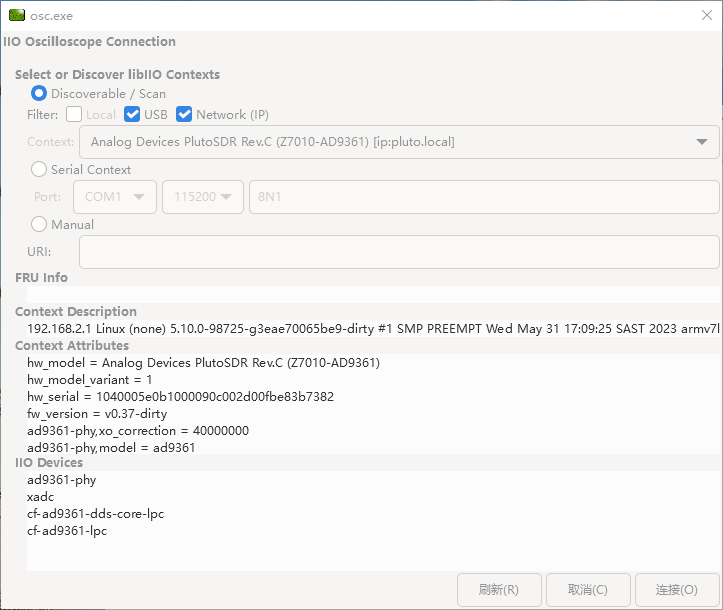This screenshot has height=610, width=723.
Task: Click the 取消(C) cancel button
Action: [x=588, y=590]
